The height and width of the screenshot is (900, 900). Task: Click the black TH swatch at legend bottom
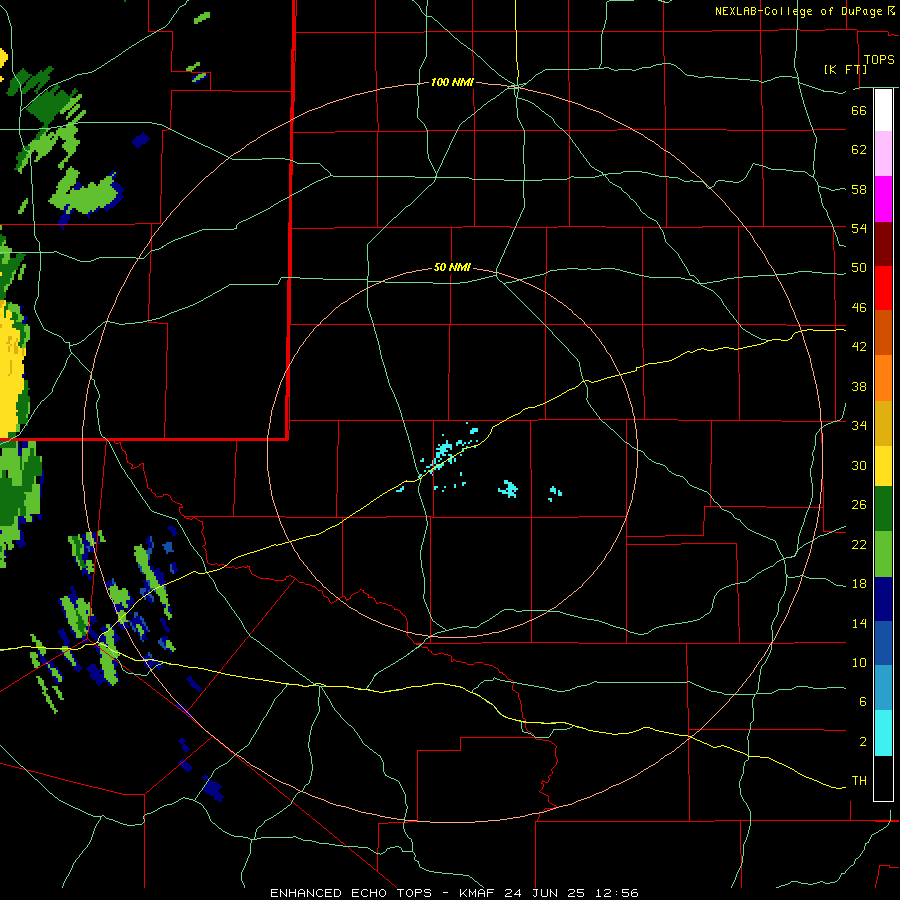click(x=883, y=778)
